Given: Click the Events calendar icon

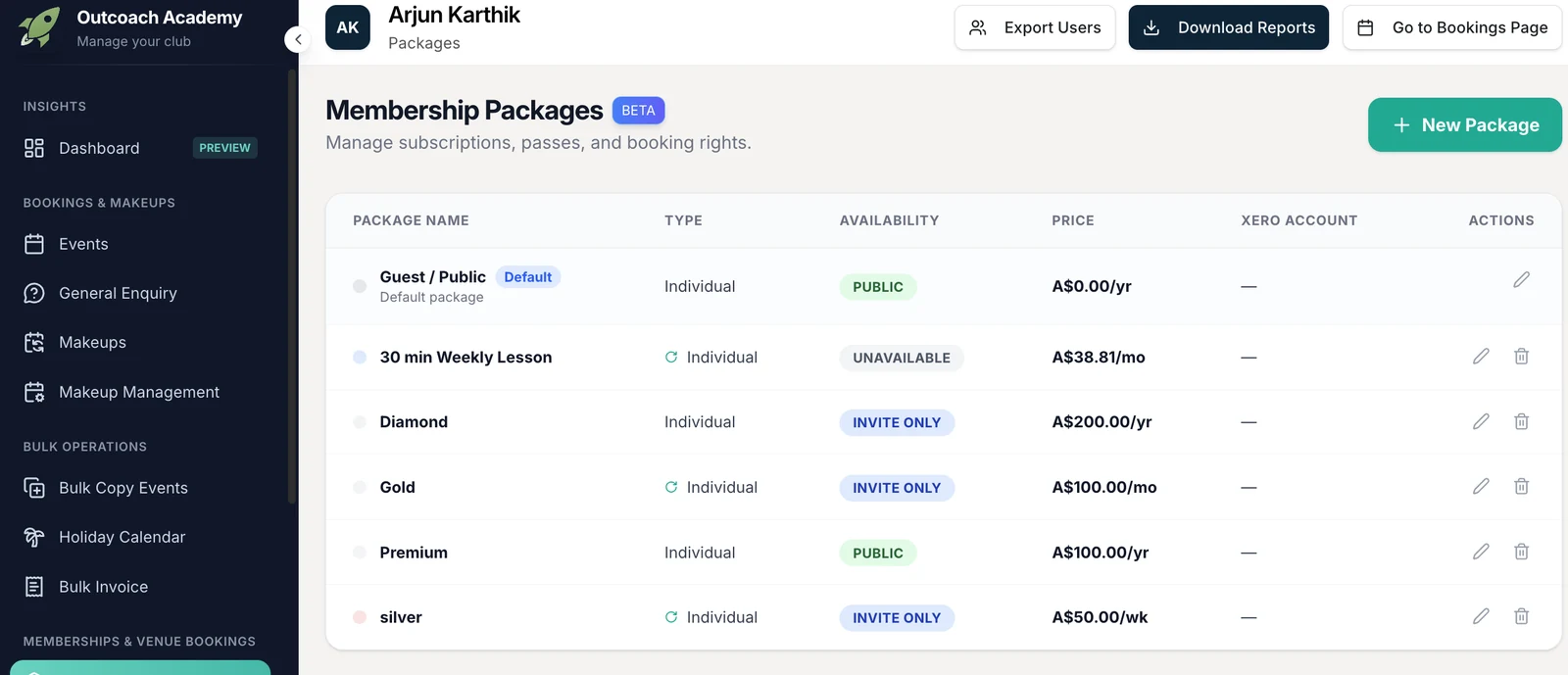Looking at the screenshot, I should pyautogui.click(x=34, y=244).
